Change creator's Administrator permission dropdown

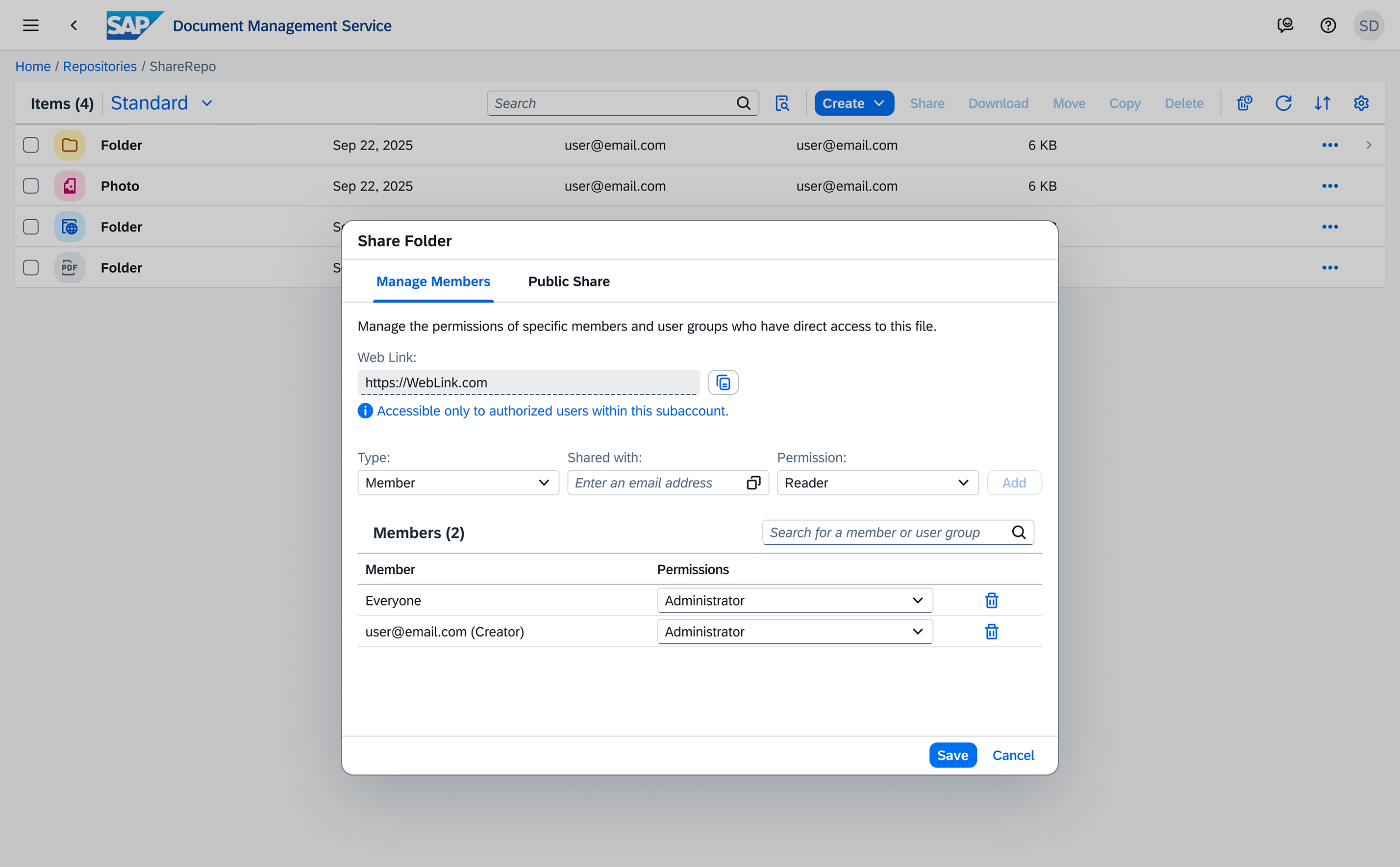click(795, 631)
